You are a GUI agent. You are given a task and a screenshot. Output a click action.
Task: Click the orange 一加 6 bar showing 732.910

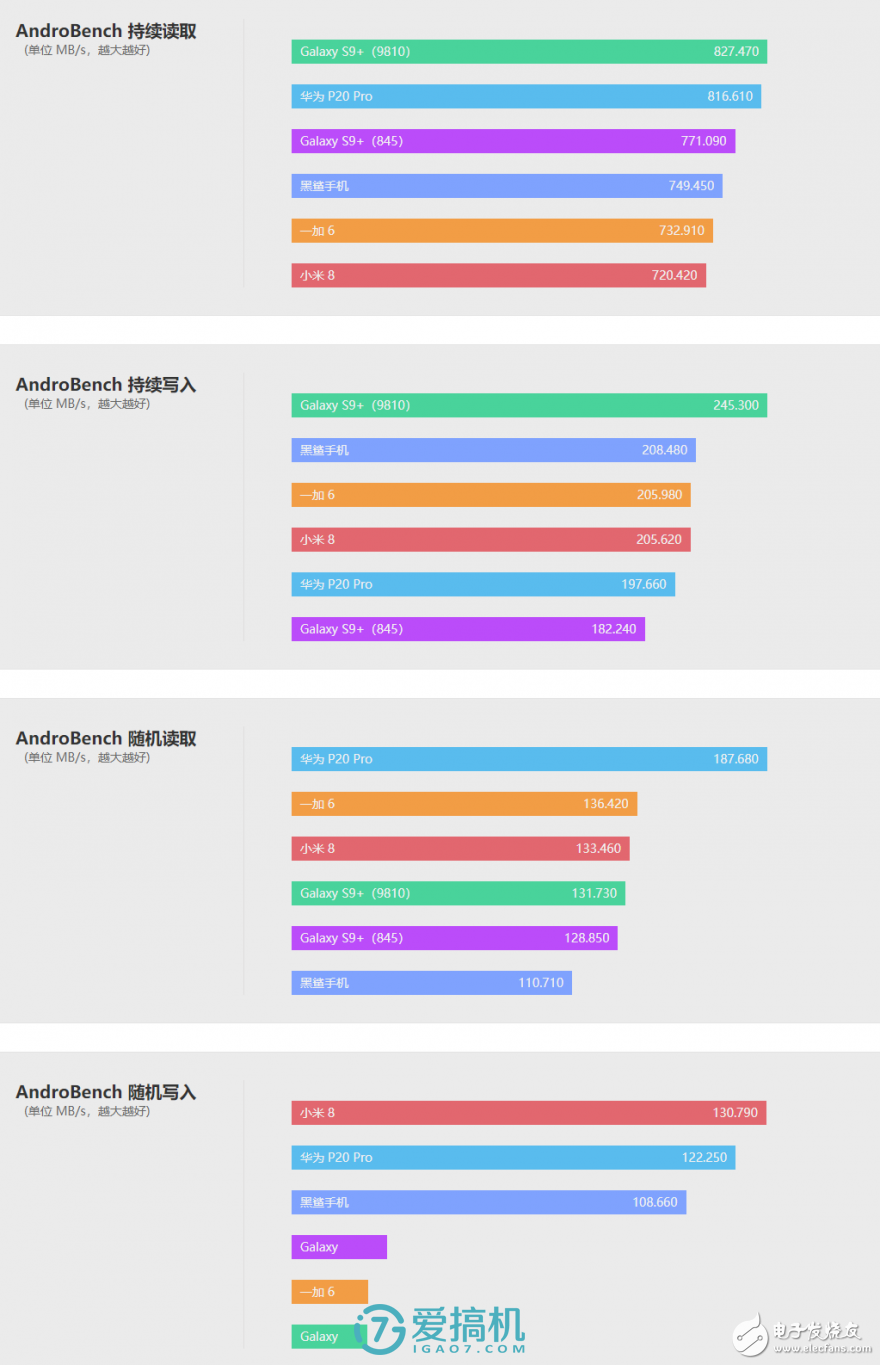tap(502, 231)
